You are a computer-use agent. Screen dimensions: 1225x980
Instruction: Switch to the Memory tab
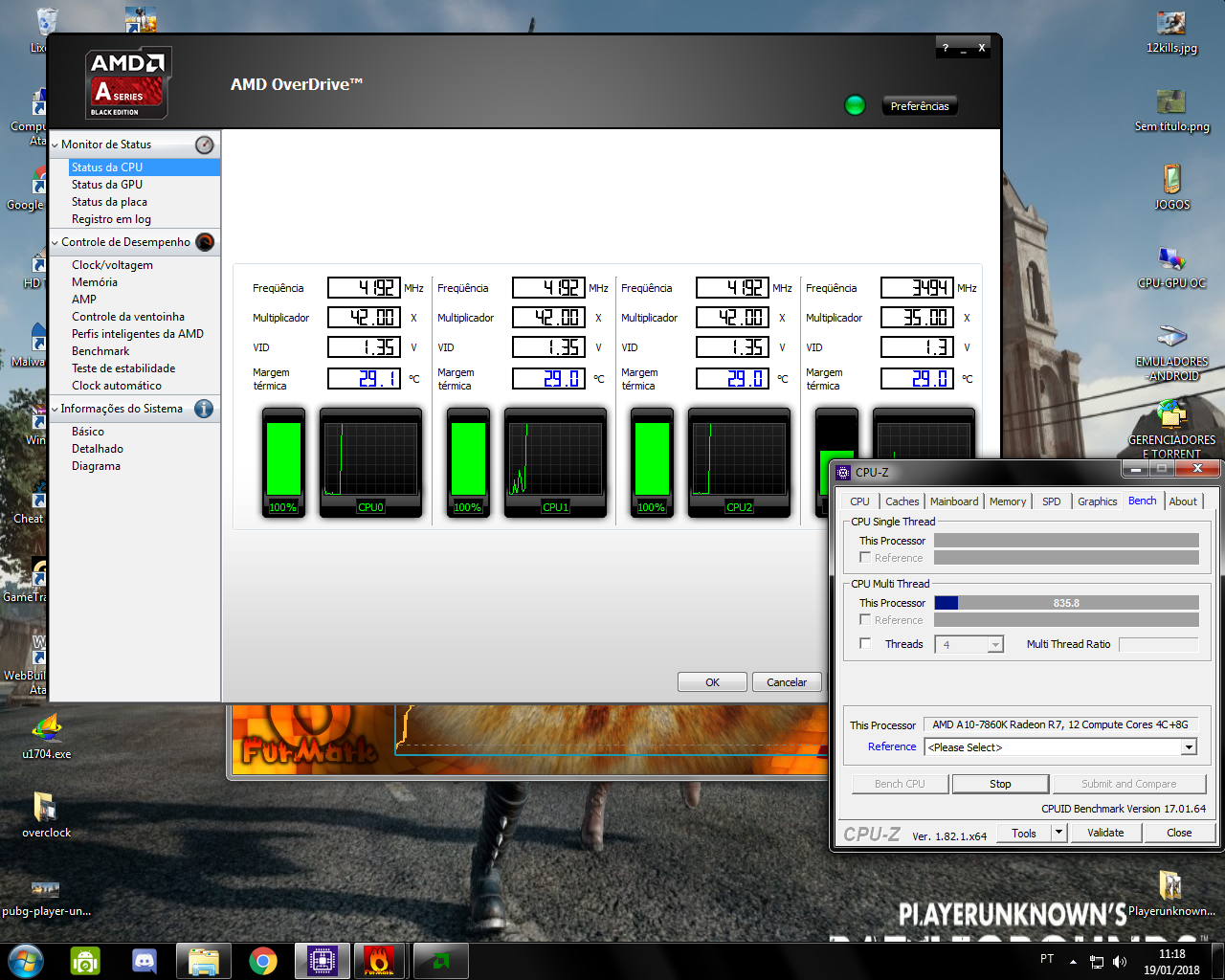[1008, 501]
